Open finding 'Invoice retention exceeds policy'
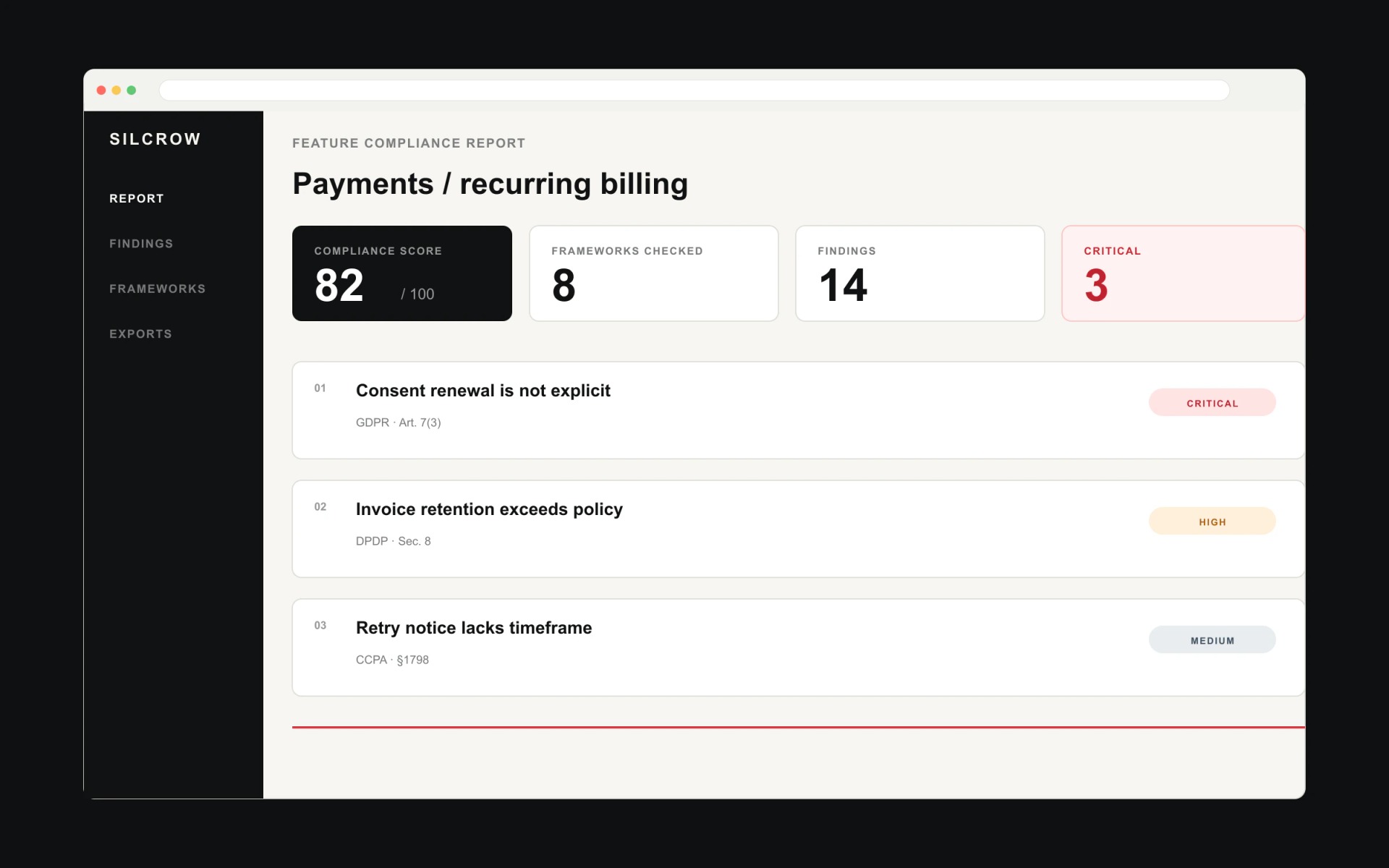Viewport: 1389px width, 868px height. tap(799, 529)
